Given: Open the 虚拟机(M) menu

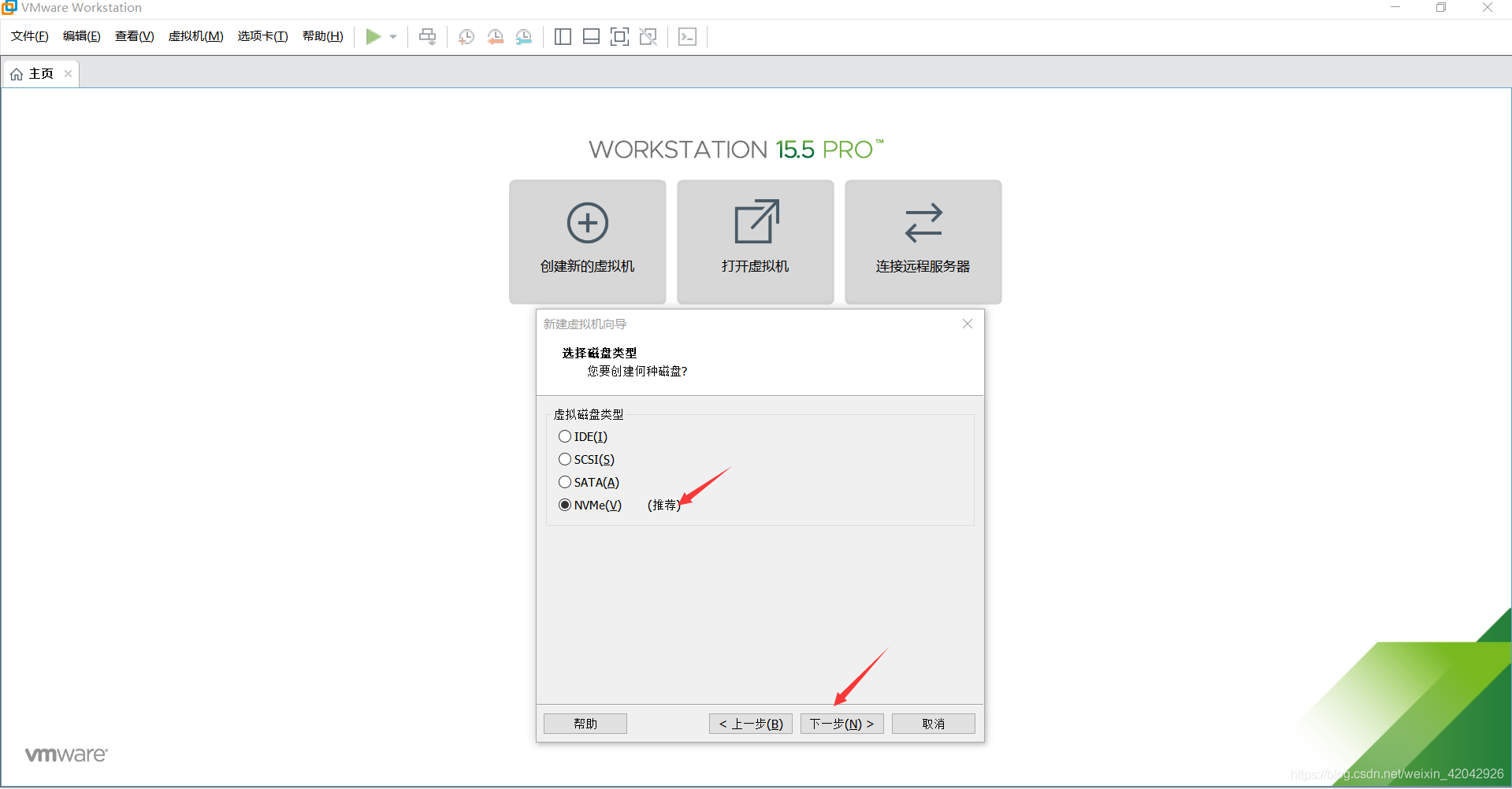Looking at the screenshot, I should 196,36.
